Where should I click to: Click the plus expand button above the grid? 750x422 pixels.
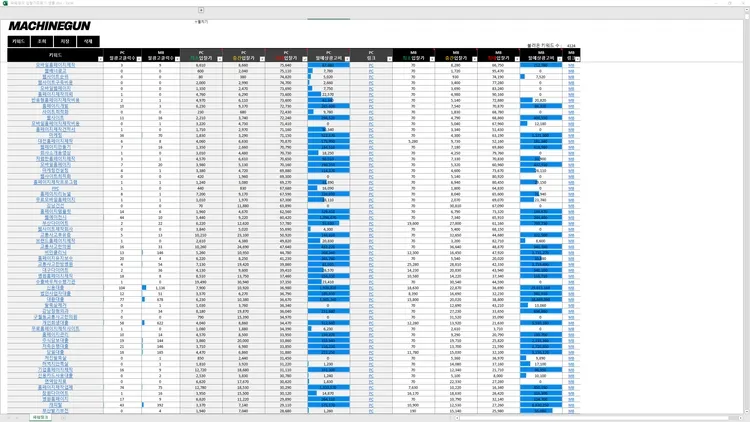coord(201,10)
